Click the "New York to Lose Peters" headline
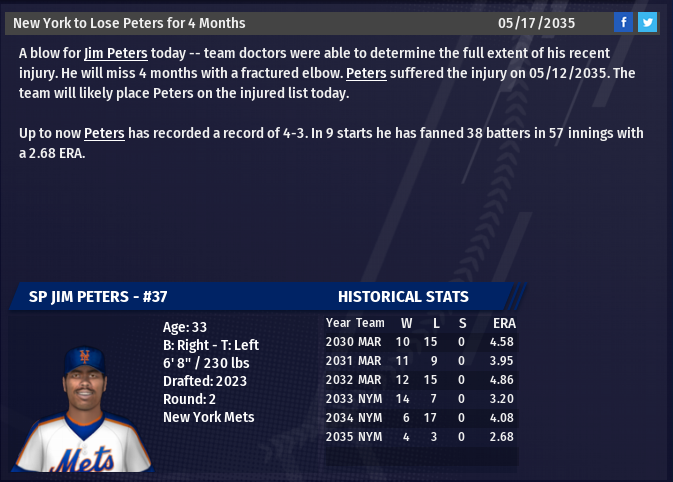Screen dimensions: 673x482 pos(129,22)
